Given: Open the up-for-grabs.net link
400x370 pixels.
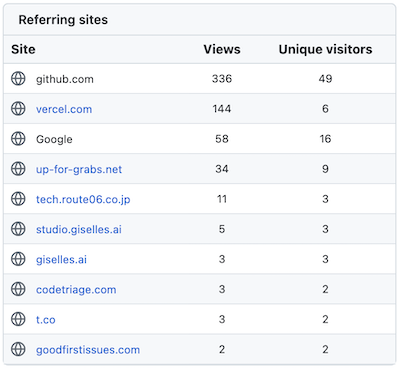Looking at the screenshot, I should (79, 170).
